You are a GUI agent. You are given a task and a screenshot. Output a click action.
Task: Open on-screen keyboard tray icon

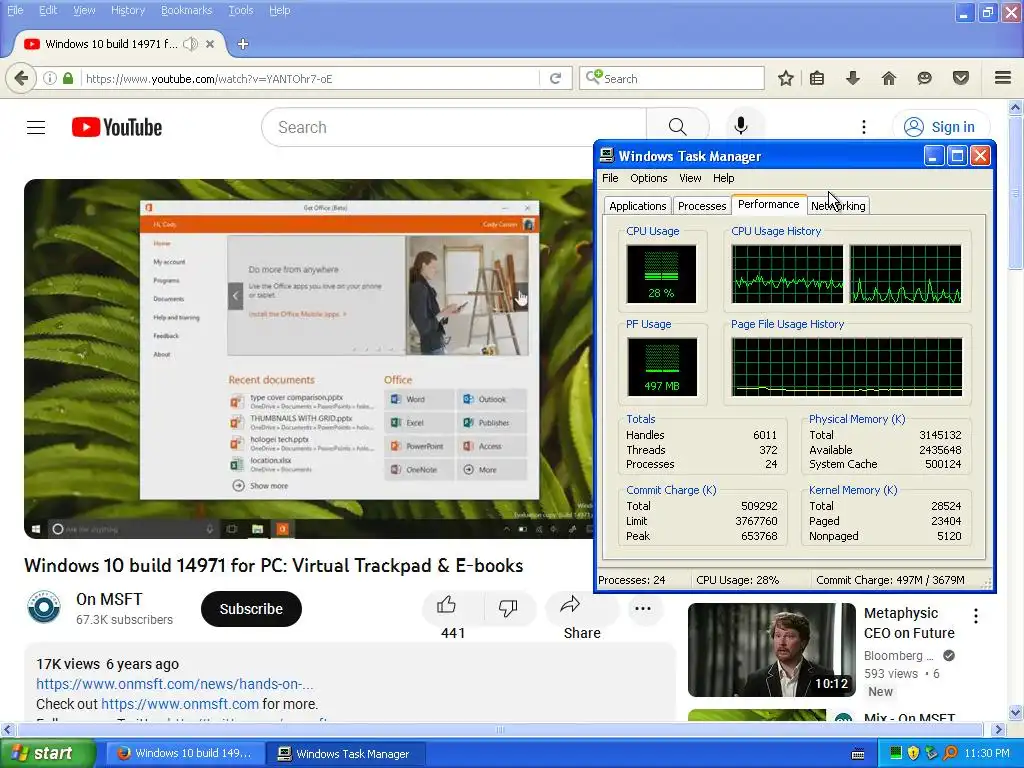(x=858, y=754)
